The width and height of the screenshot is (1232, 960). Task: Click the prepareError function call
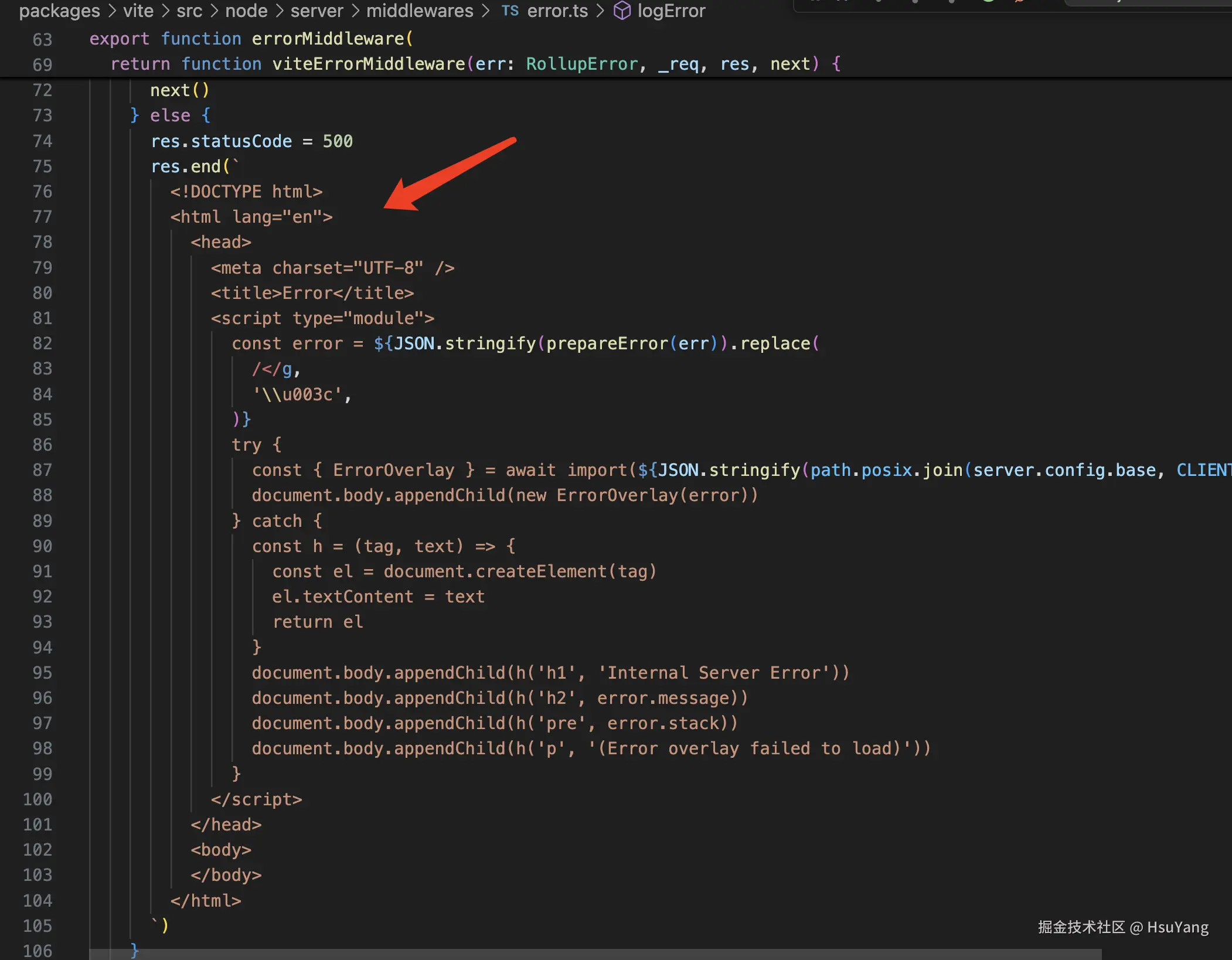(607, 343)
